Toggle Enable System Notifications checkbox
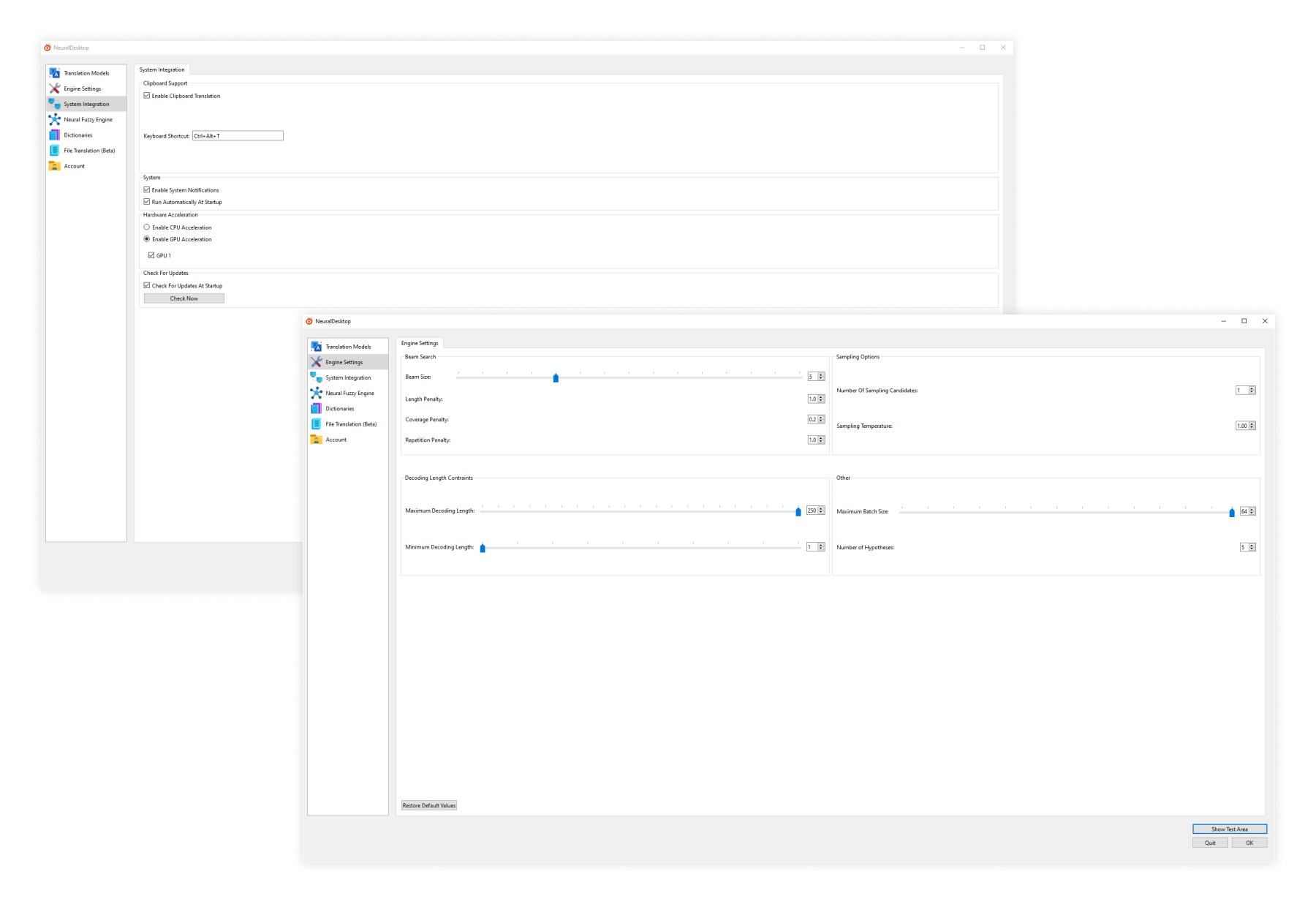The height and width of the screenshot is (904, 1316). 147,189
